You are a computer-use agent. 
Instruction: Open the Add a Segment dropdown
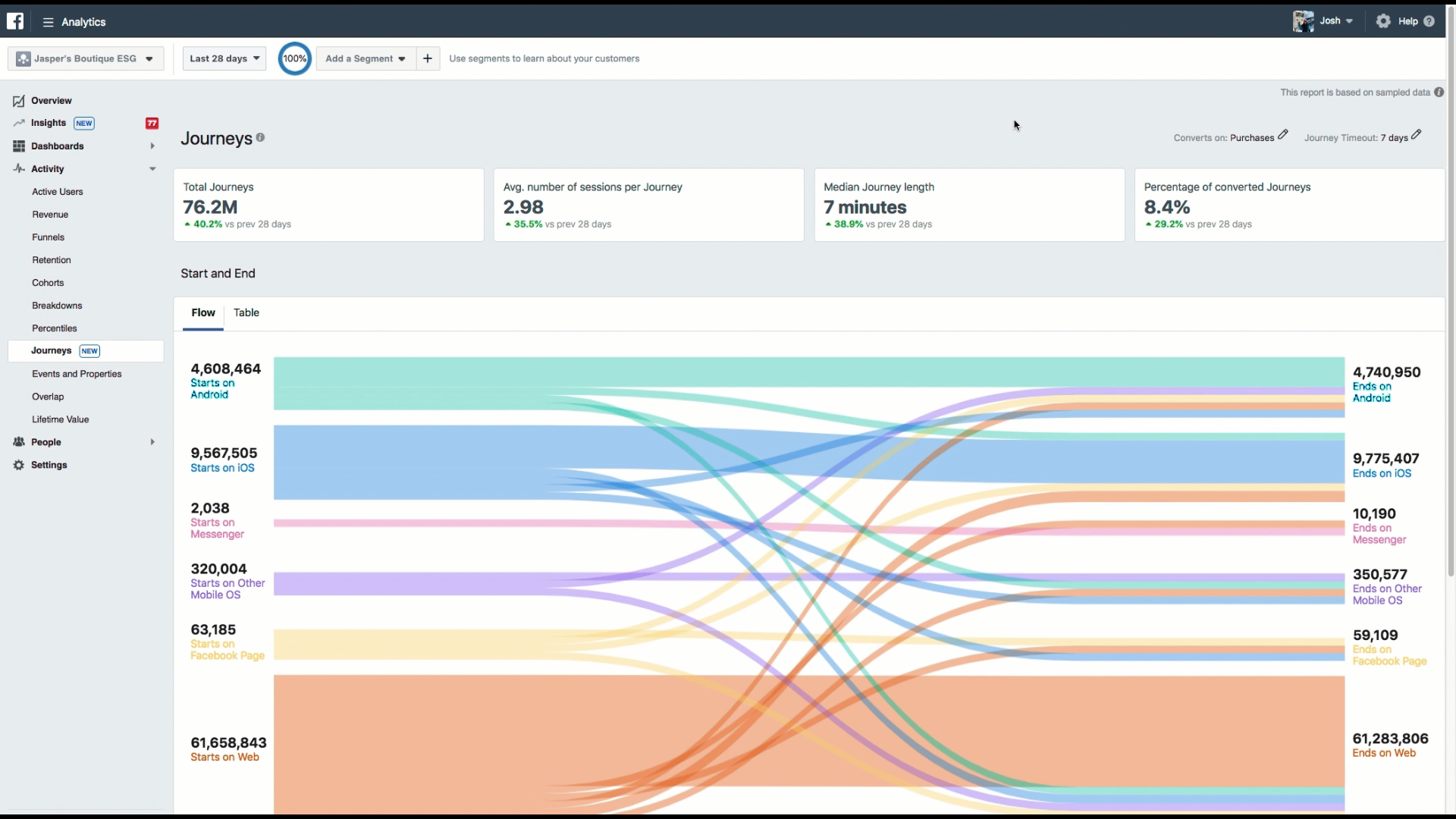tap(364, 58)
